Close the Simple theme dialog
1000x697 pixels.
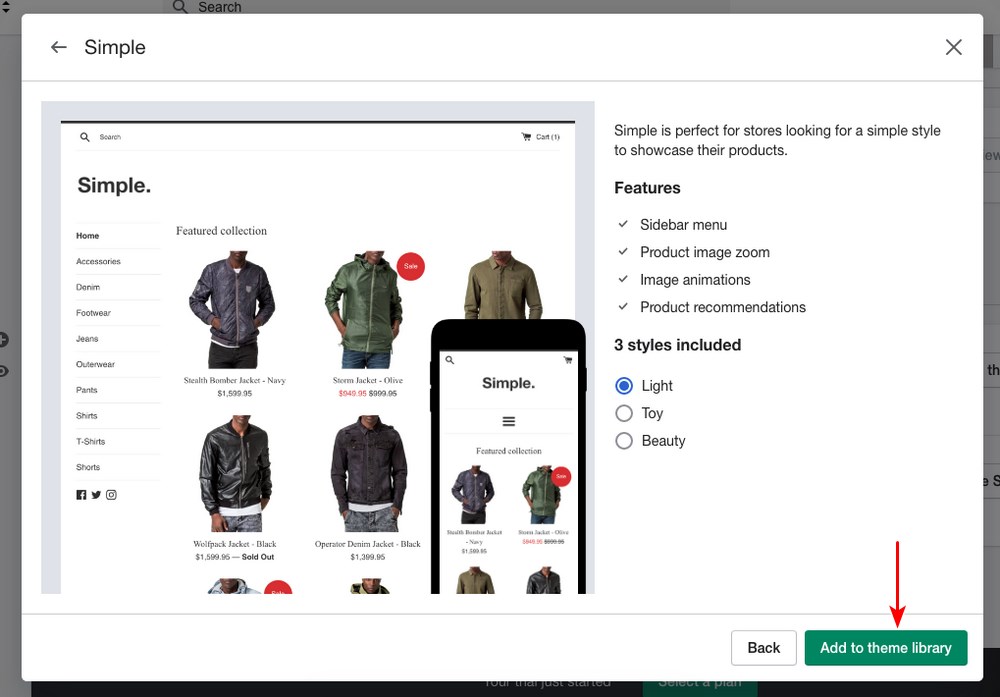pyautogui.click(x=953, y=47)
